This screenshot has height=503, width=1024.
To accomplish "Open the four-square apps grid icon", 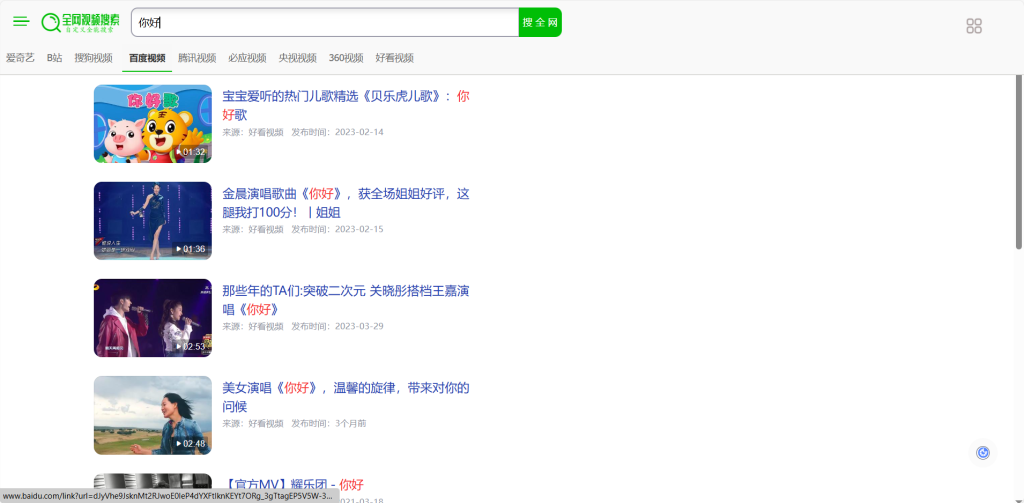I will pyautogui.click(x=973, y=26).
